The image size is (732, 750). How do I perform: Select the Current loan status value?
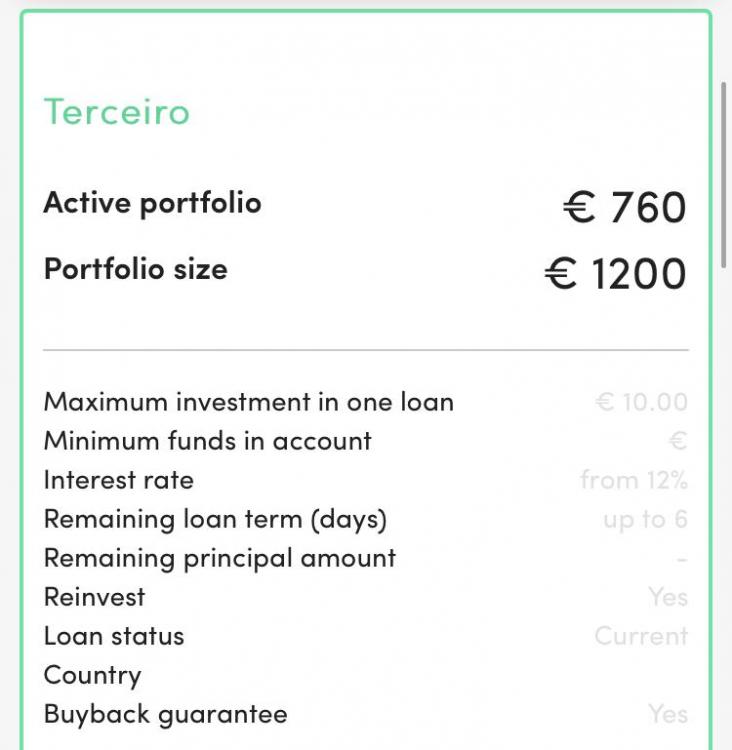click(641, 636)
